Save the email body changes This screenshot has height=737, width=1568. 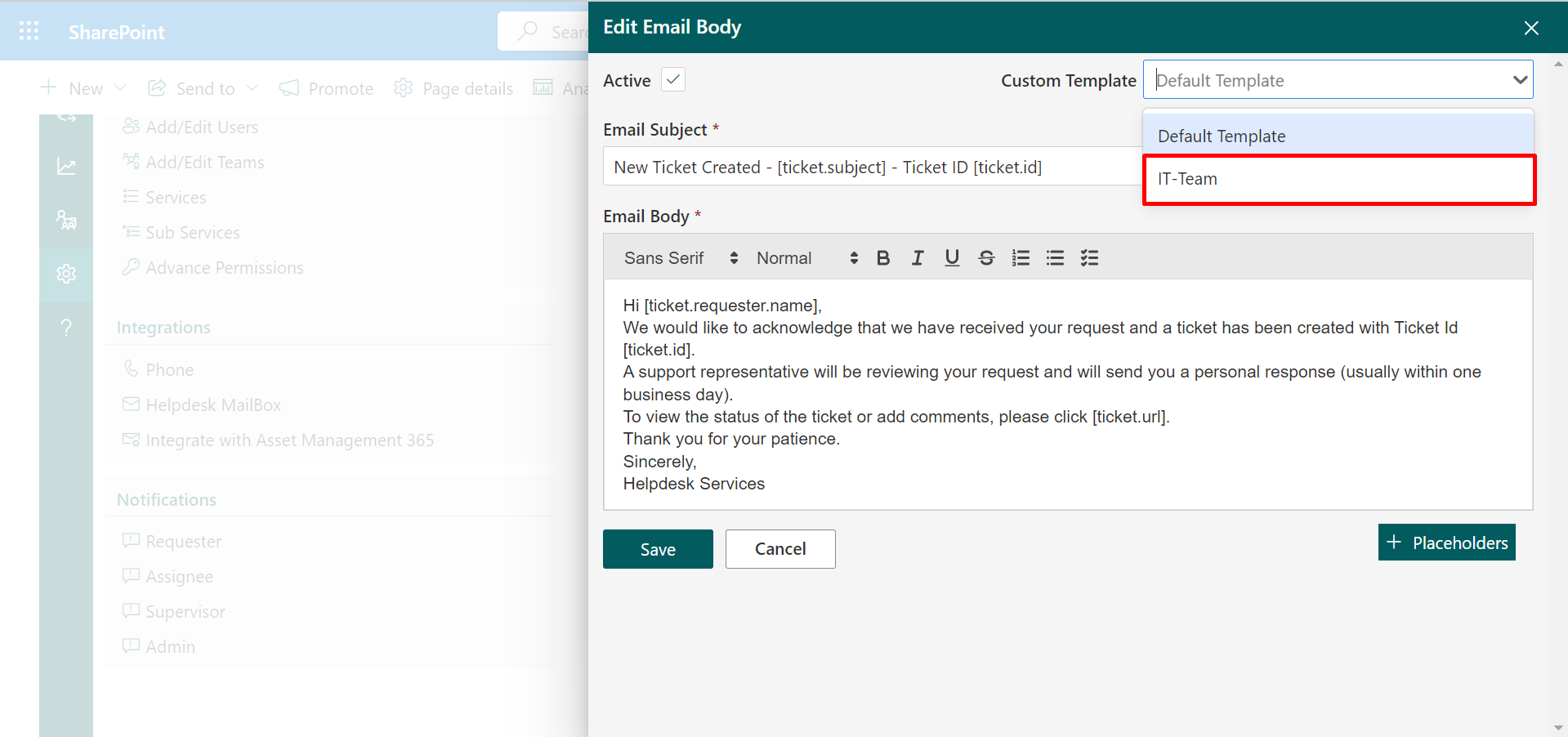658,549
